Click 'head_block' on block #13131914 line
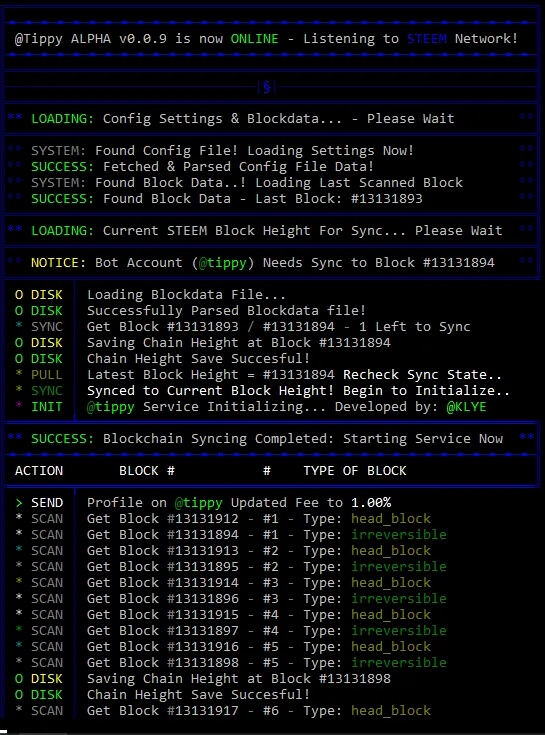The height and width of the screenshot is (735, 545). (x=391, y=583)
